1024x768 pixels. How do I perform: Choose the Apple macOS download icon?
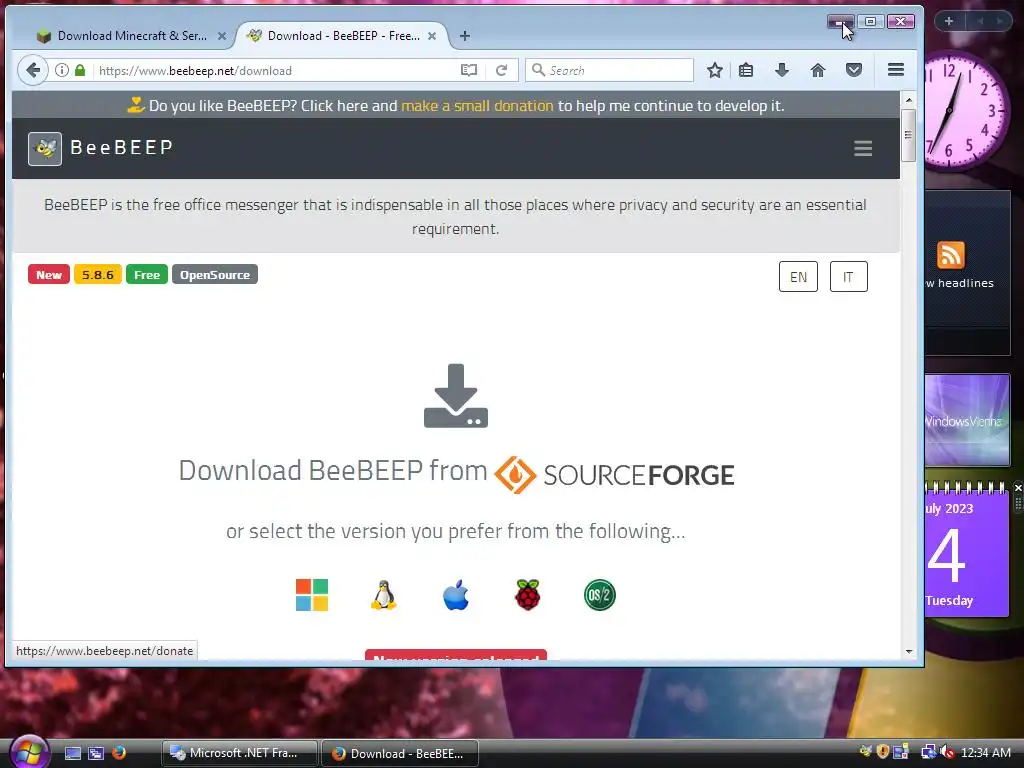click(456, 595)
